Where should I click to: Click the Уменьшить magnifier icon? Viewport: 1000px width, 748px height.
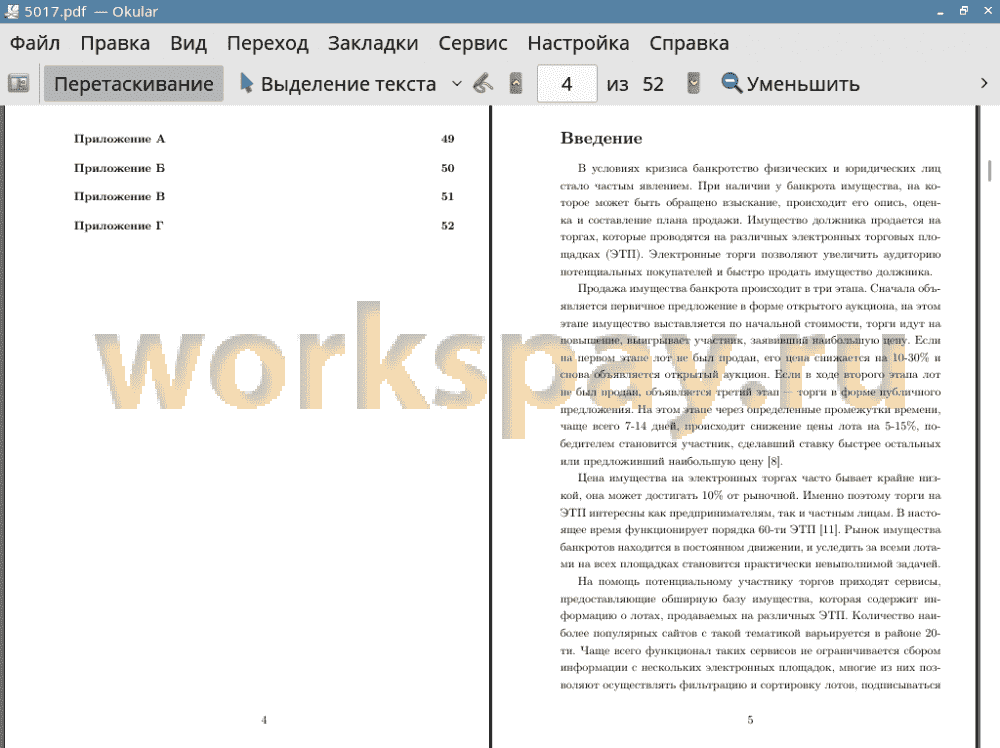click(732, 84)
